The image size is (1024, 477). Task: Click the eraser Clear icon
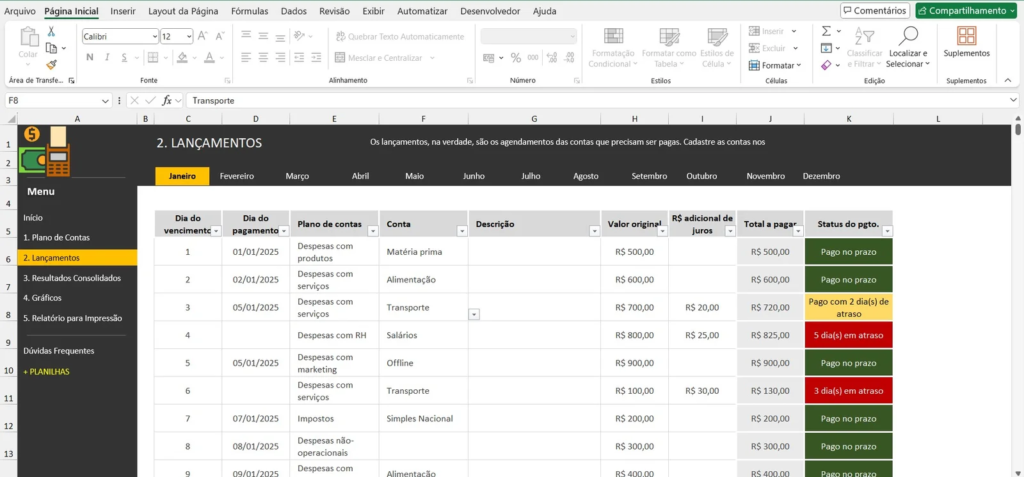tap(826, 65)
